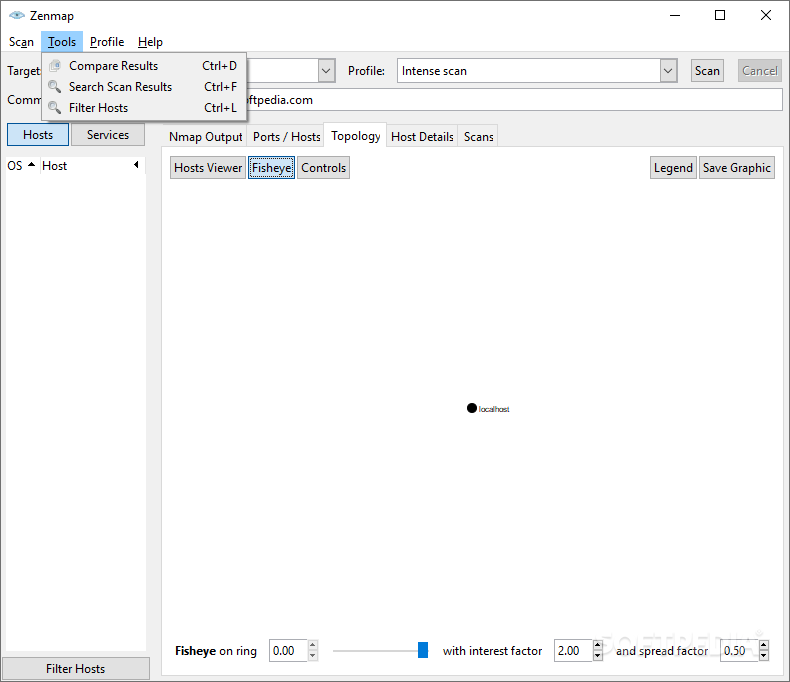The image size is (790, 682).
Task: Increase the interest factor value
Action: tap(598, 645)
